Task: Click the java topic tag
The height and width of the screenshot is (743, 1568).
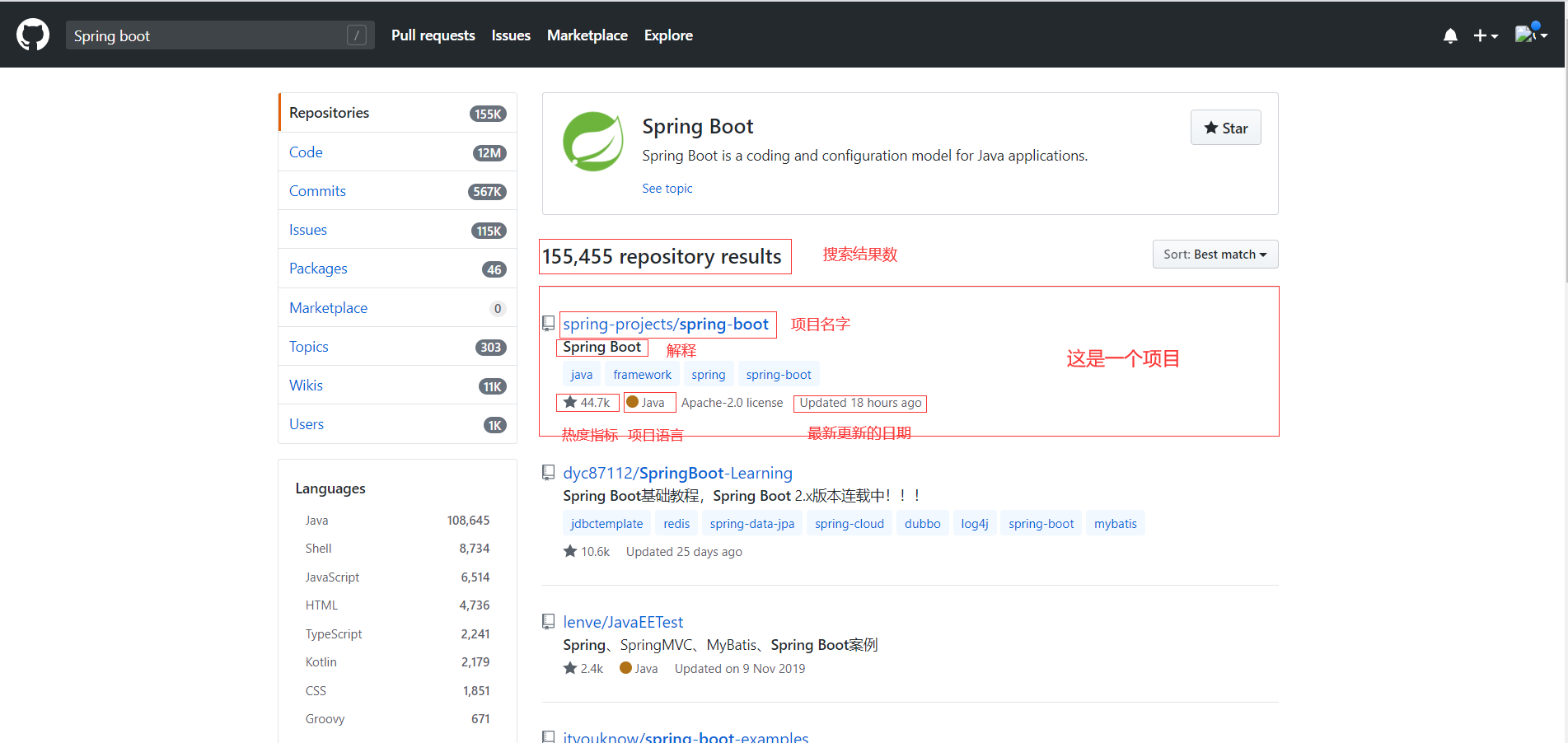Action: [582, 375]
